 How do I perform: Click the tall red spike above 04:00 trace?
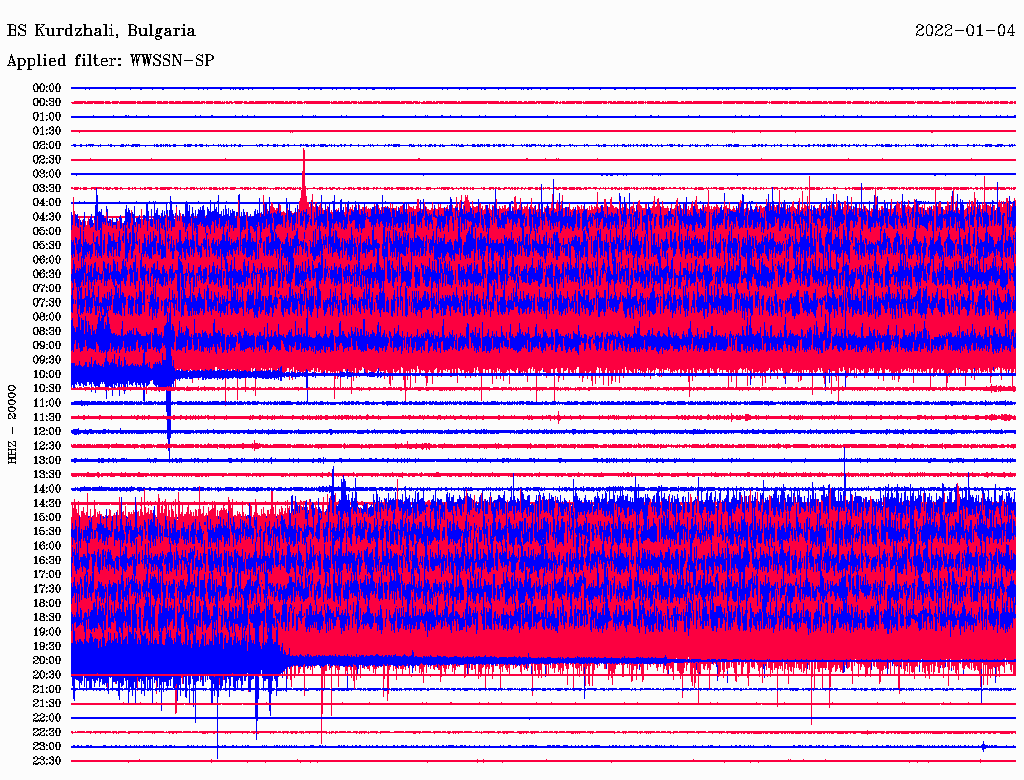coord(304,170)
